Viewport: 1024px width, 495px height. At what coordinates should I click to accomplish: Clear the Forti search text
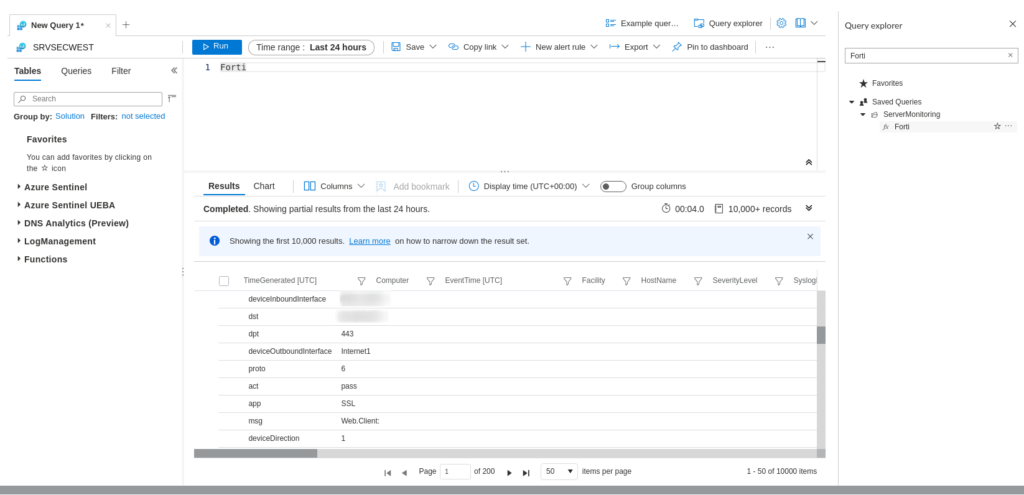click(x=1010, y=56)
